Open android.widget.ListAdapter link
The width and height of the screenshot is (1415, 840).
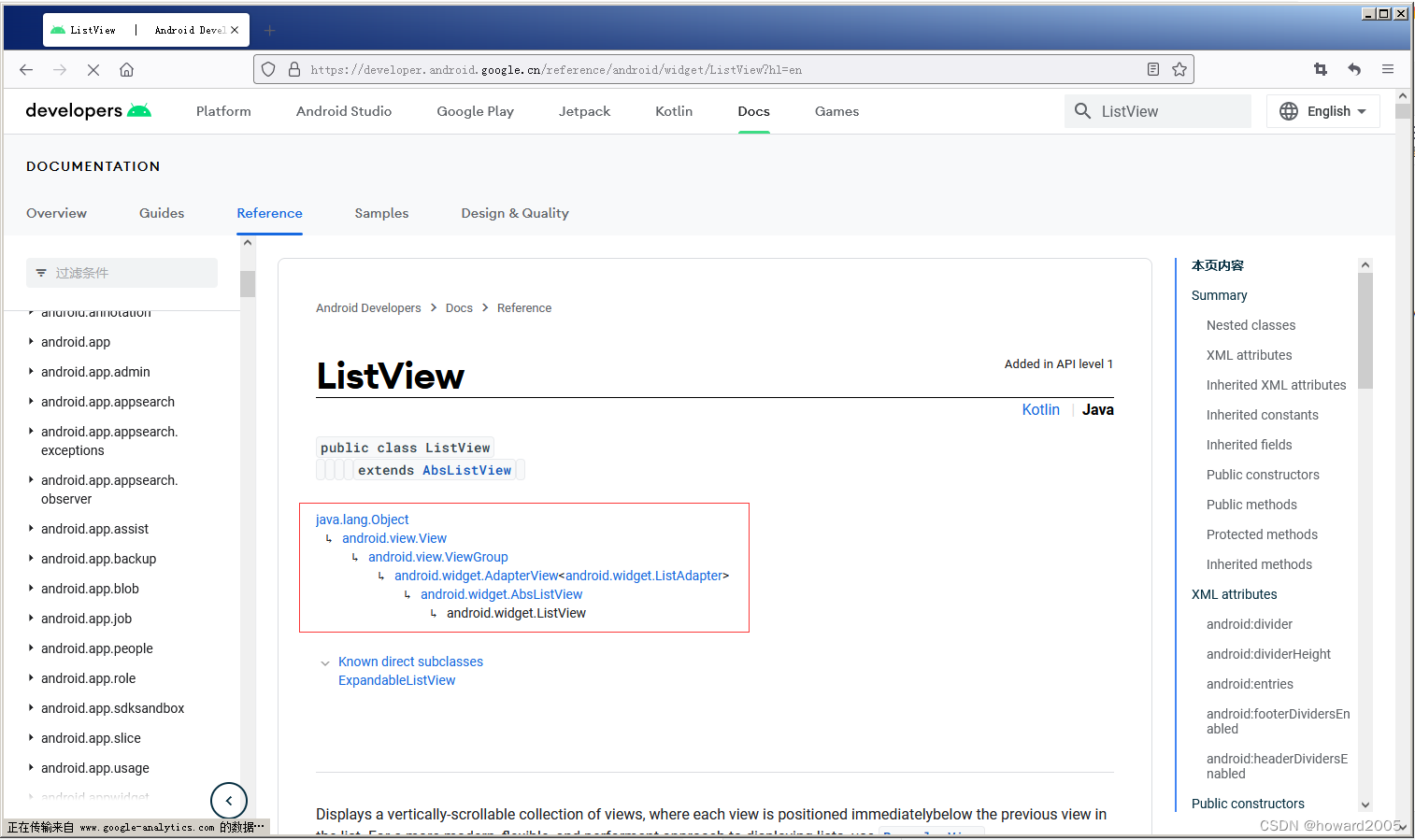click(644, 576)
